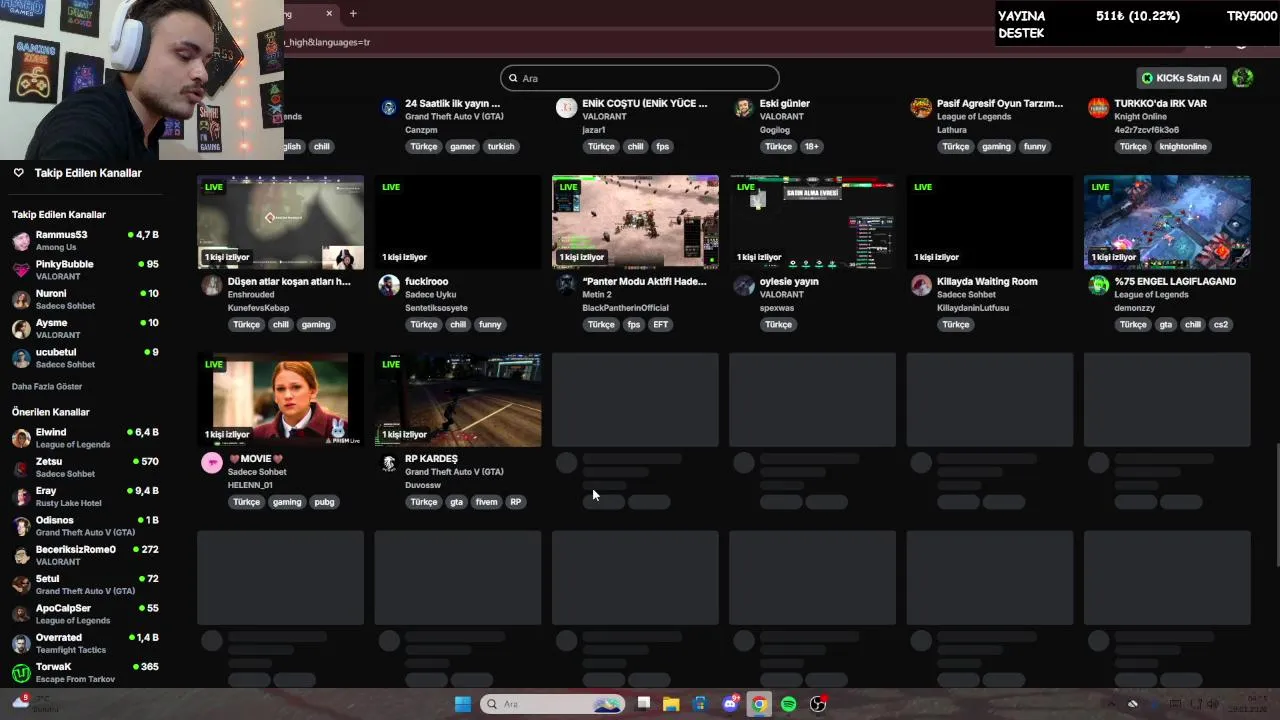Open the oylesie yayın stream title
The width and height of the screenshot is (1280, 720).
pyautogui.click(x=789, y=281)
